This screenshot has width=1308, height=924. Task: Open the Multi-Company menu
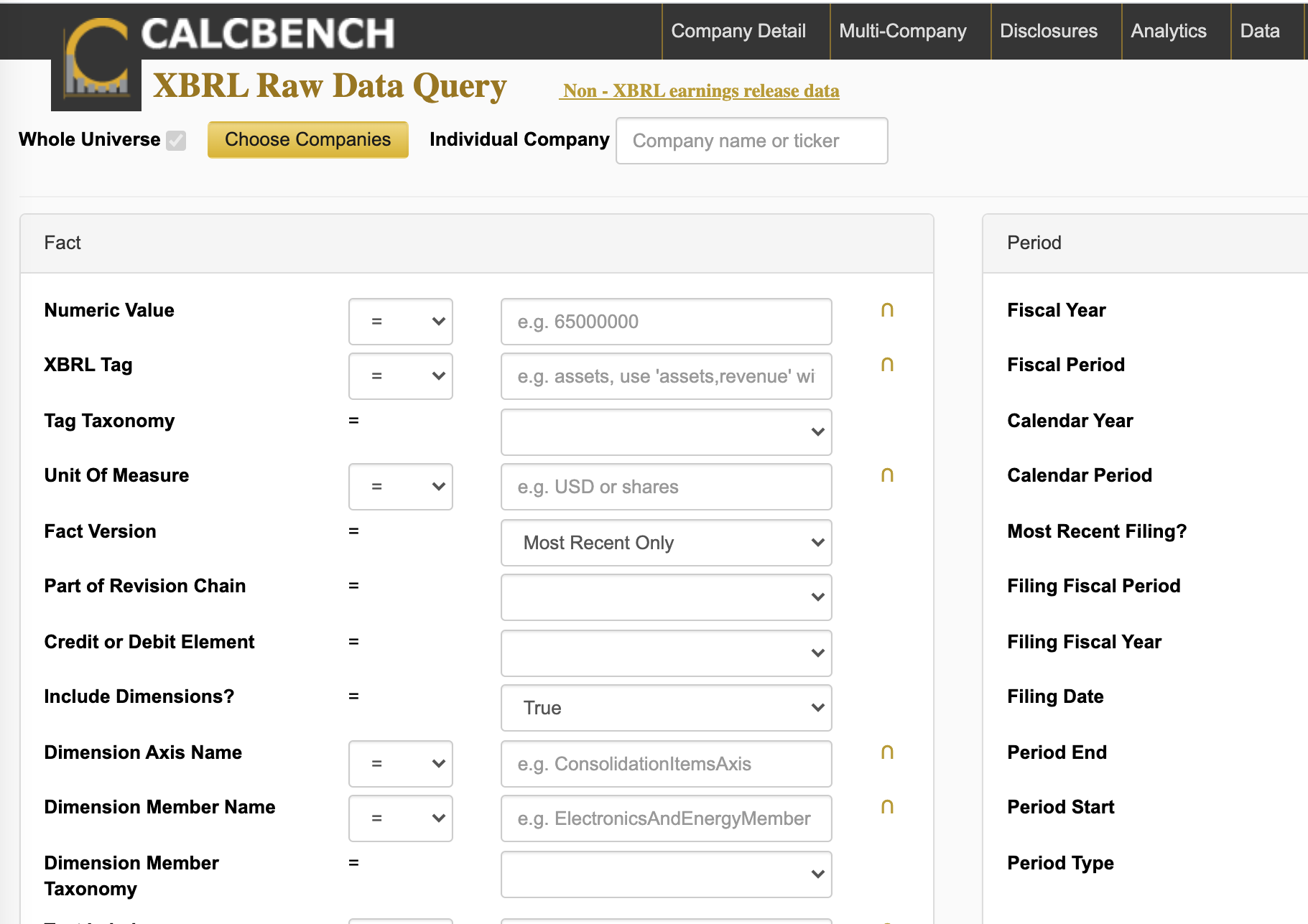coord(903,31)
